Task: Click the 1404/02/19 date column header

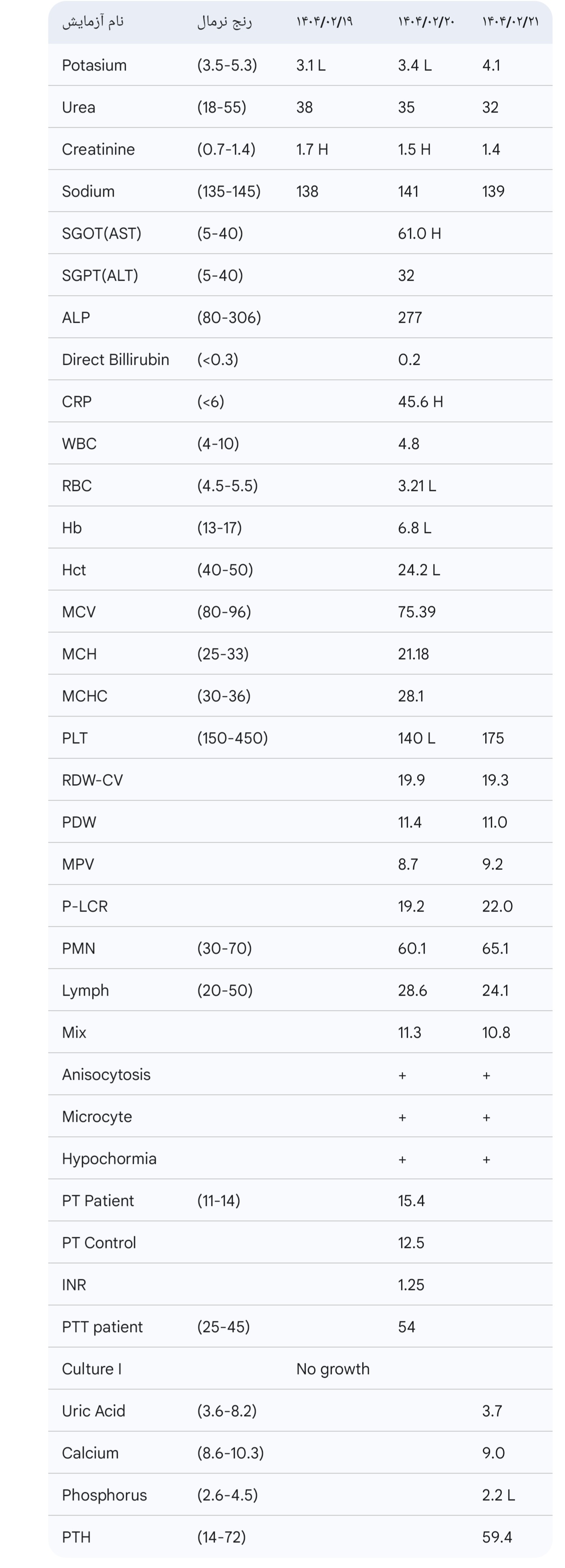Action: click(325, 22)
